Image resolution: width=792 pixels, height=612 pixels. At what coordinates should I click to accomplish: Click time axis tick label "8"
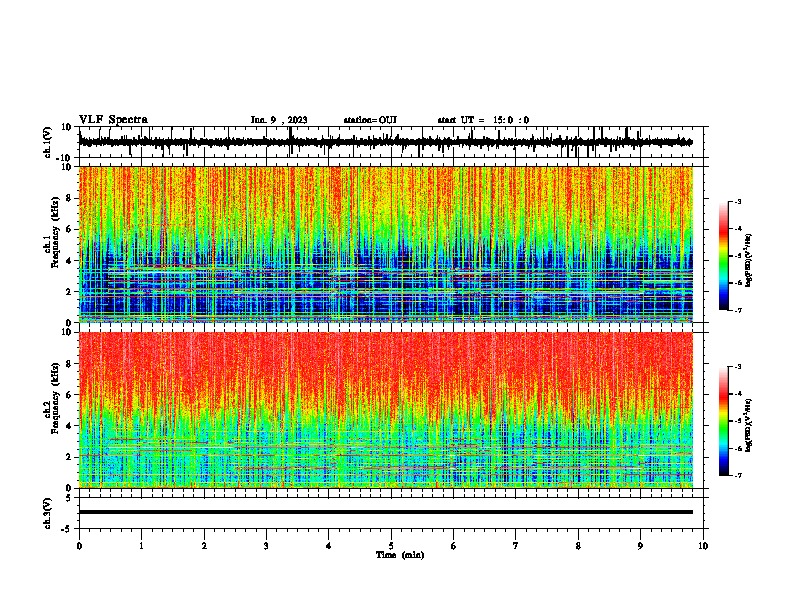pos(578,546)
